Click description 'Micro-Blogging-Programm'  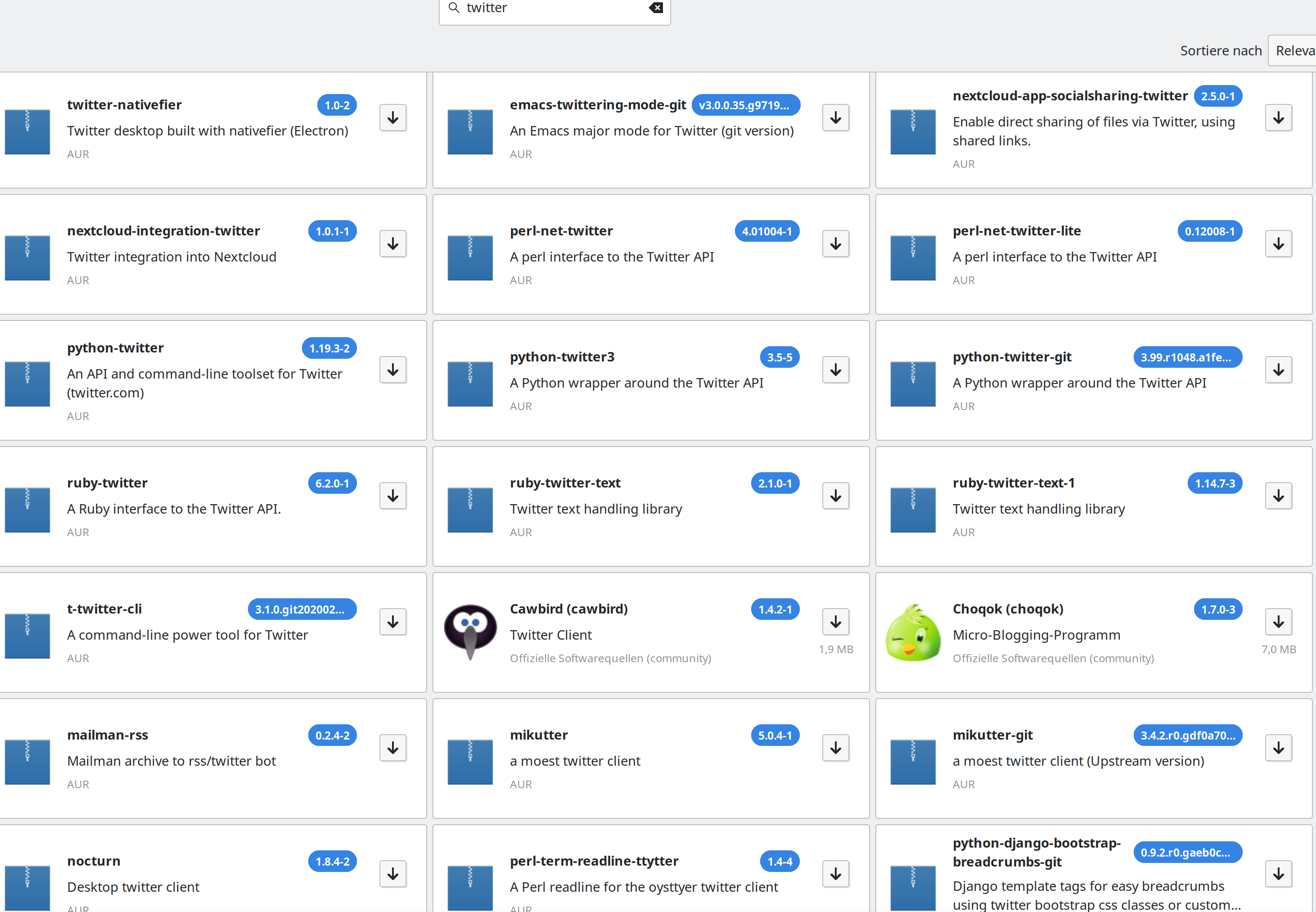point(1036,635)
